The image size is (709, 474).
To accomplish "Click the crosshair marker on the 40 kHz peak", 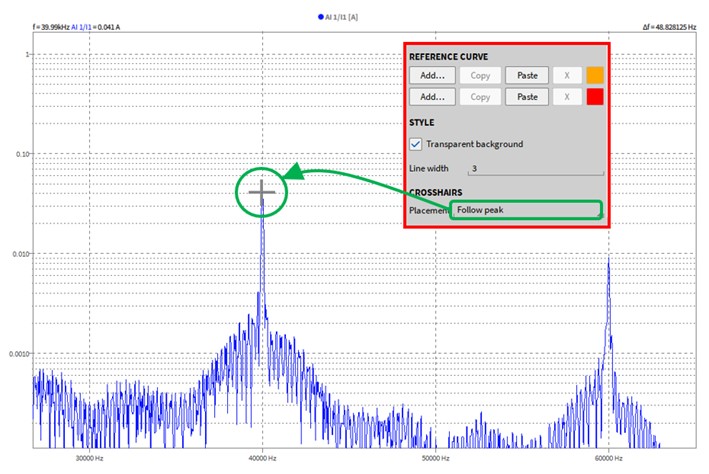I will 262,190.
